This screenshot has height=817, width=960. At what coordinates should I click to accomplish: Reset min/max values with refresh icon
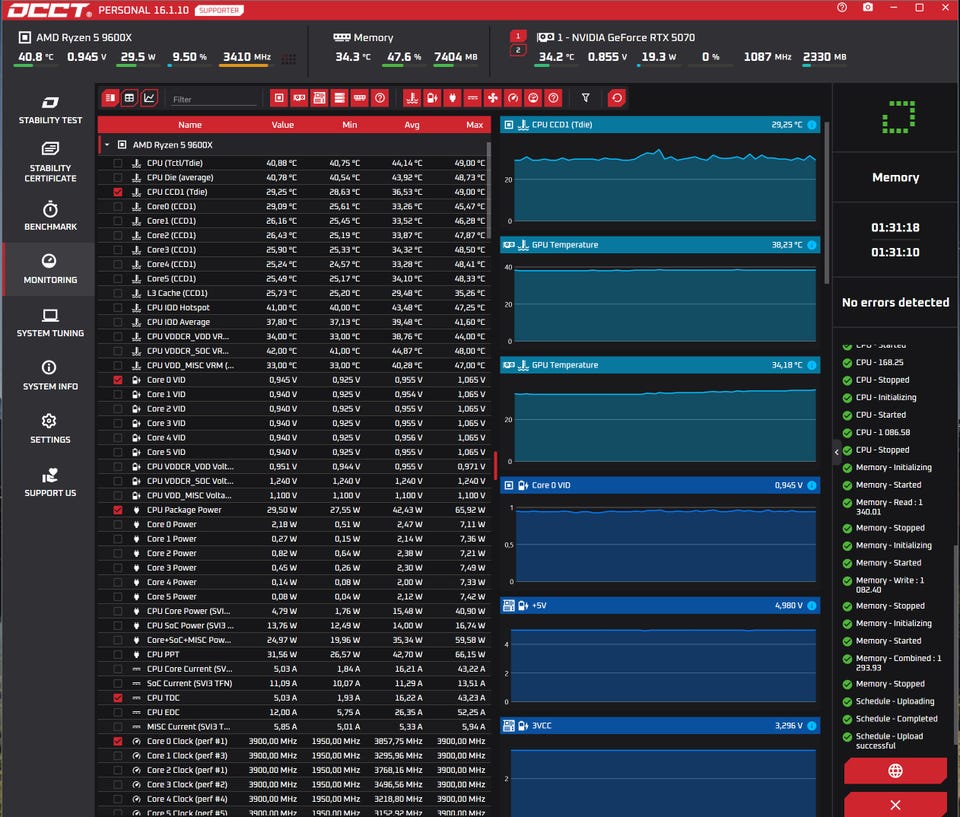coord(617,98)
